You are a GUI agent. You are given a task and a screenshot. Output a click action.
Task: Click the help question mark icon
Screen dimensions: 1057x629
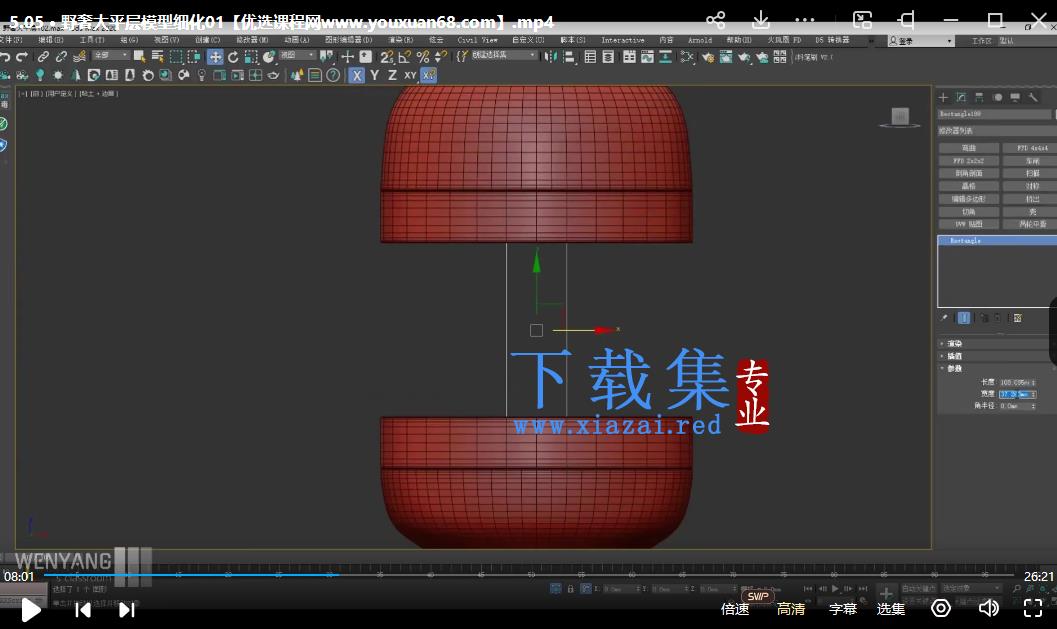[333, 76]
